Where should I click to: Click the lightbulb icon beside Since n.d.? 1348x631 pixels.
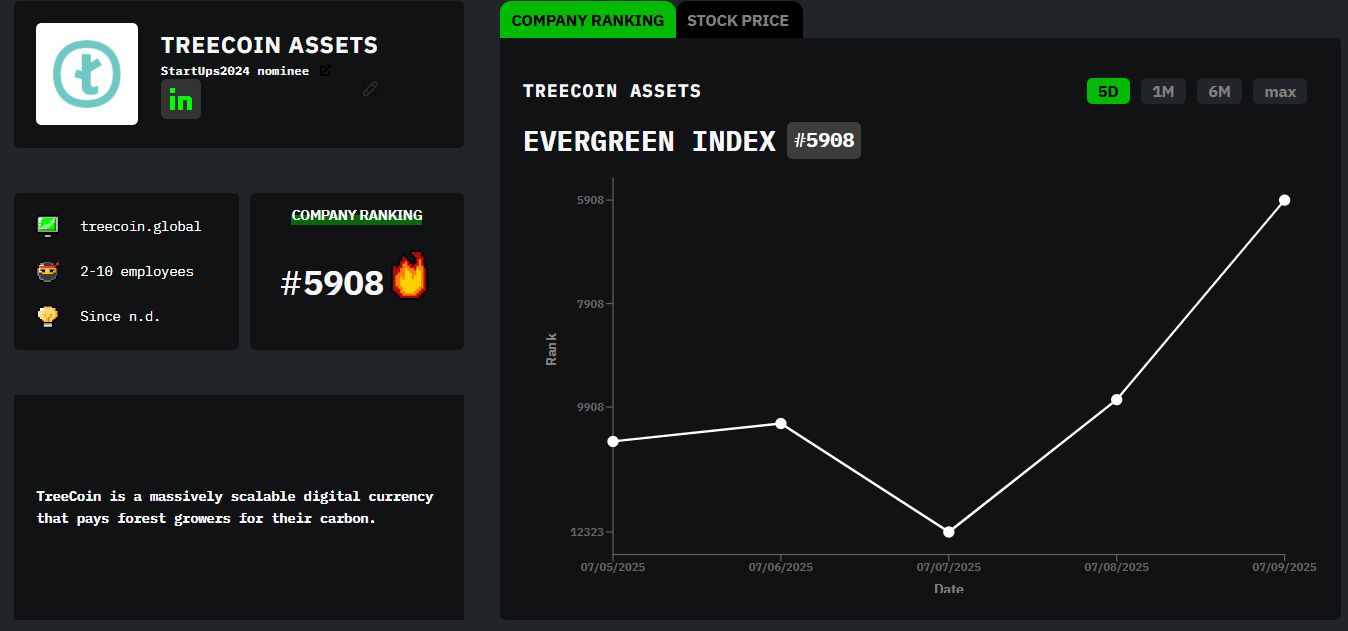(47, 316)
